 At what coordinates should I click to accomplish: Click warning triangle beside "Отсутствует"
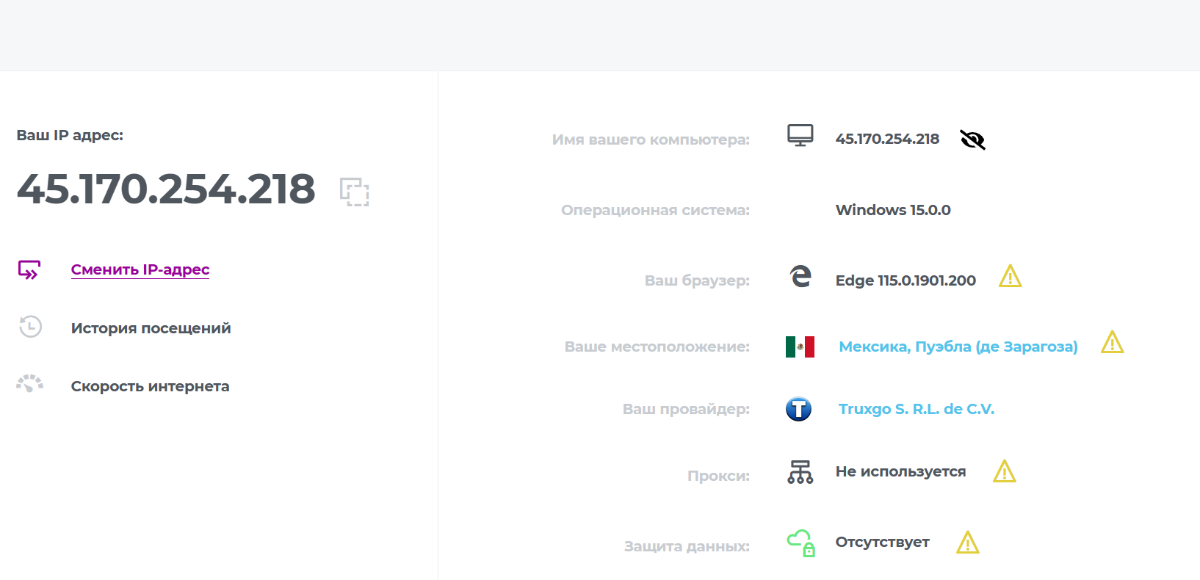pos(967,542)
